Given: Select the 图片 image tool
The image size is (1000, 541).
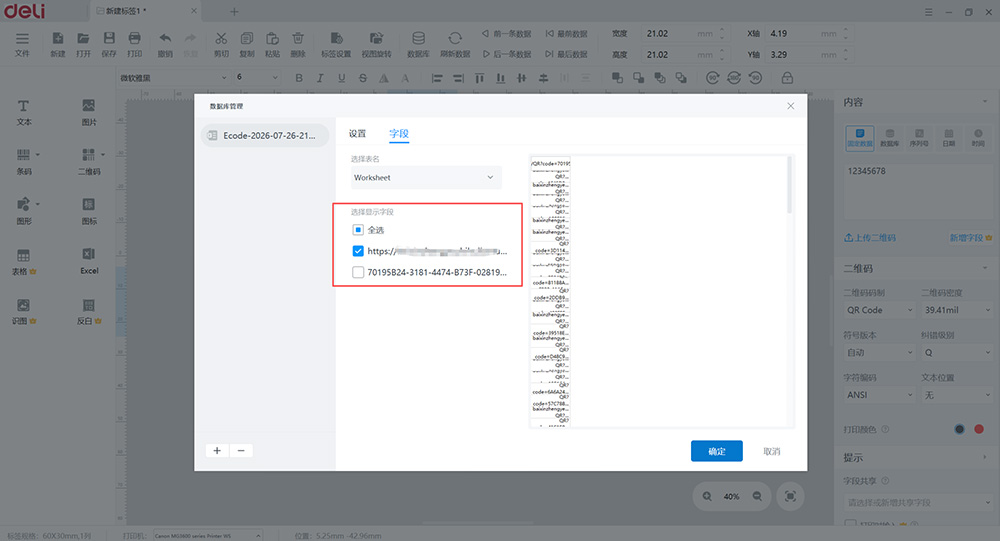Looking at the screenshot, I should click(x=89, y=112).
